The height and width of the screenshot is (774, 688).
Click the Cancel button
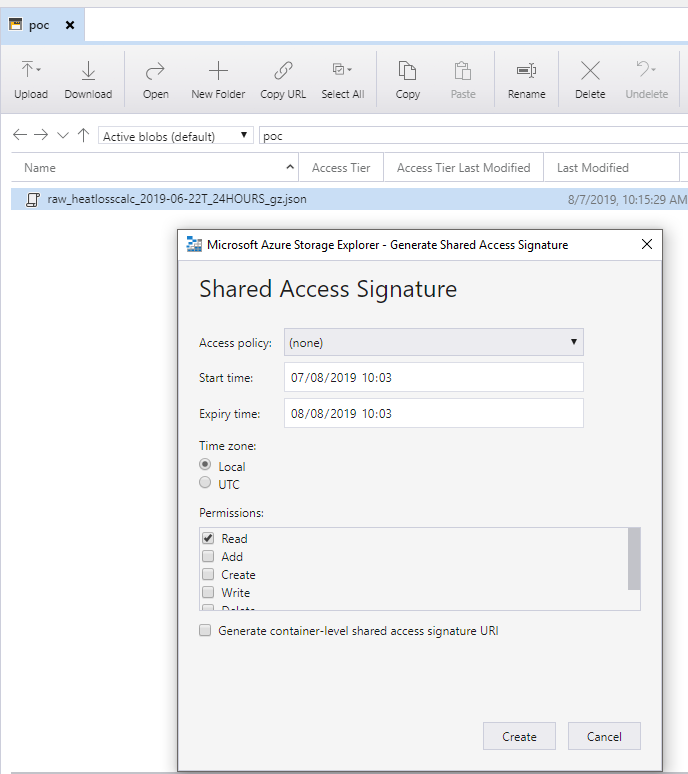point(604,736)
